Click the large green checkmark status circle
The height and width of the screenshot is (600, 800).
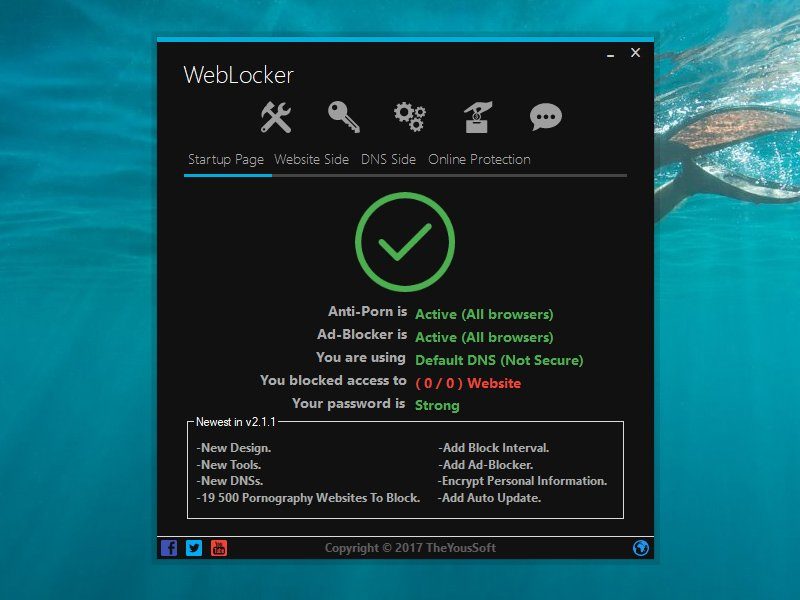pyautogui.click(x=405, y=242)
